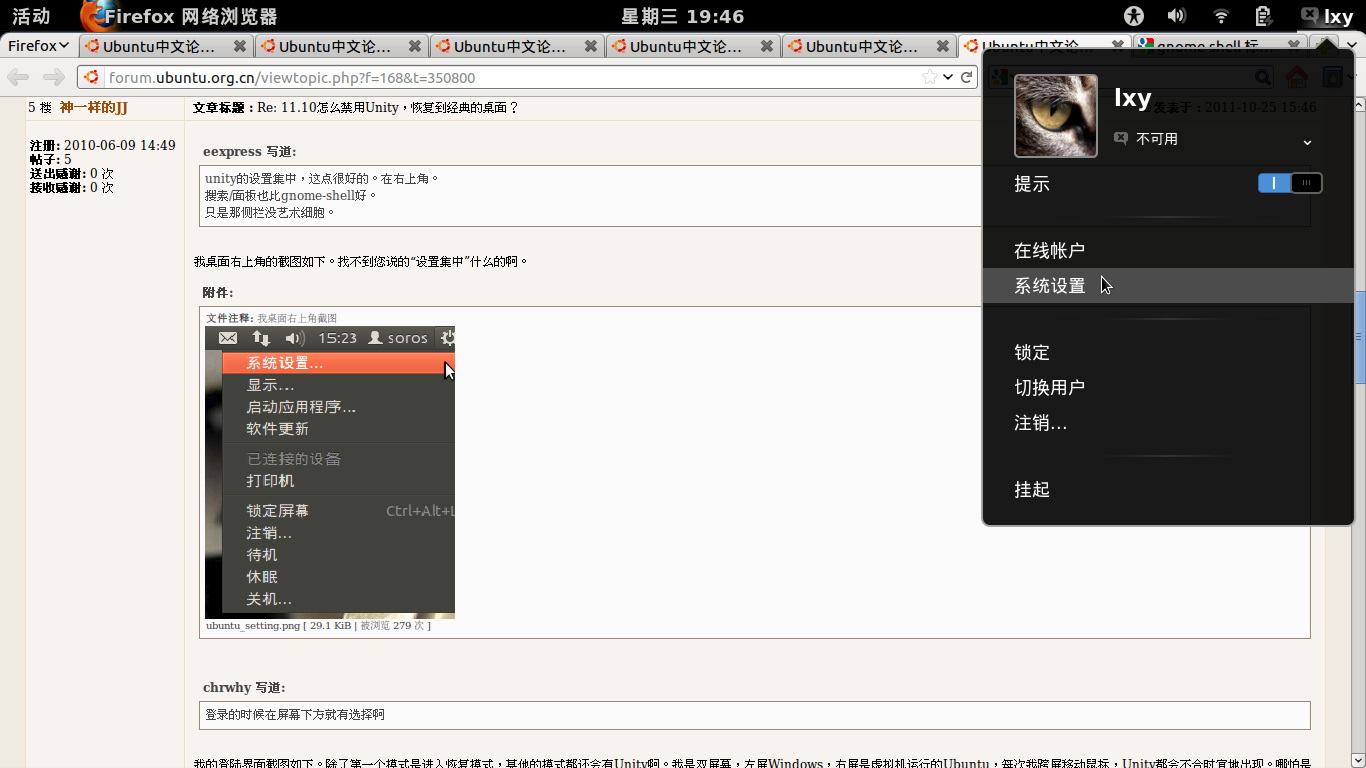Open the address bar history dropdown
Screen dimensions: 1366x768
947,77
